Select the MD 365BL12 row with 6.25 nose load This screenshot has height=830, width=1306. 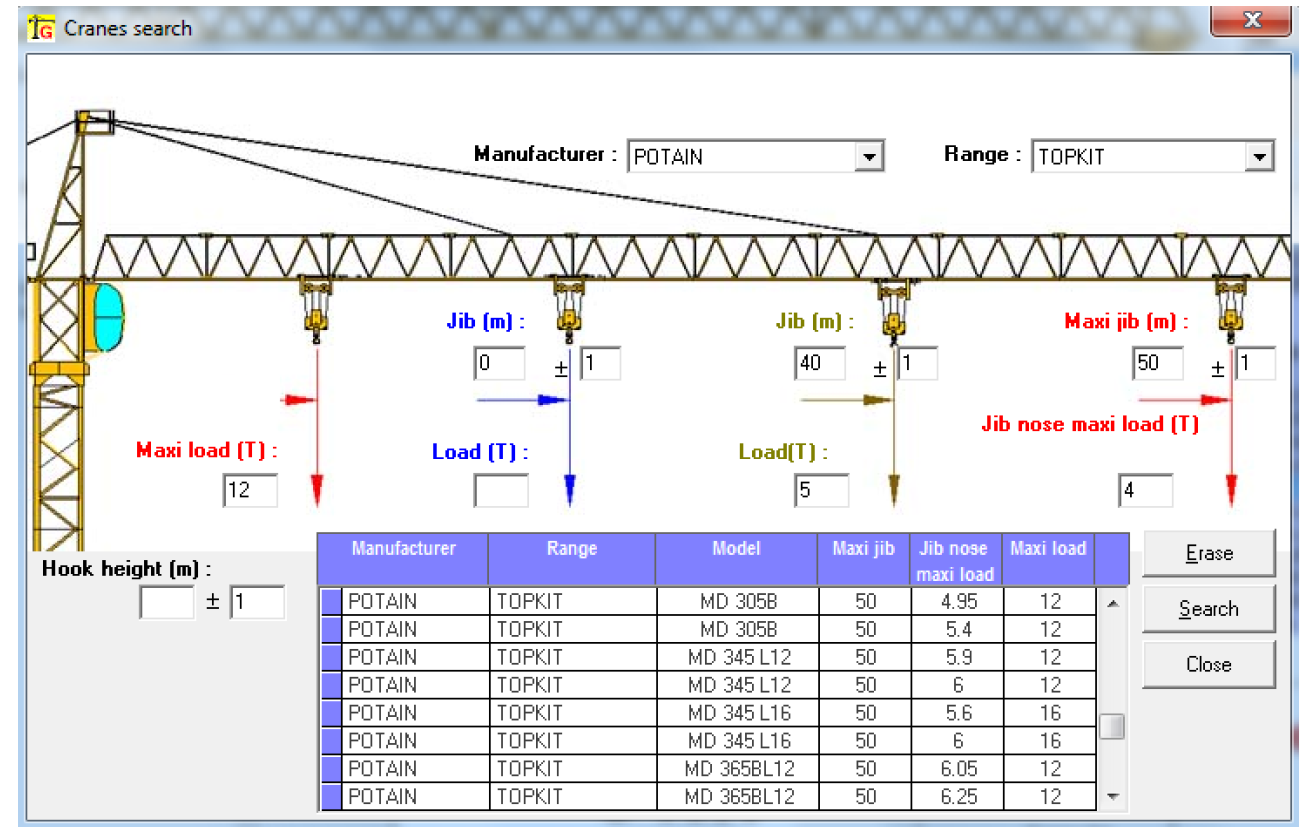point(708,797)
